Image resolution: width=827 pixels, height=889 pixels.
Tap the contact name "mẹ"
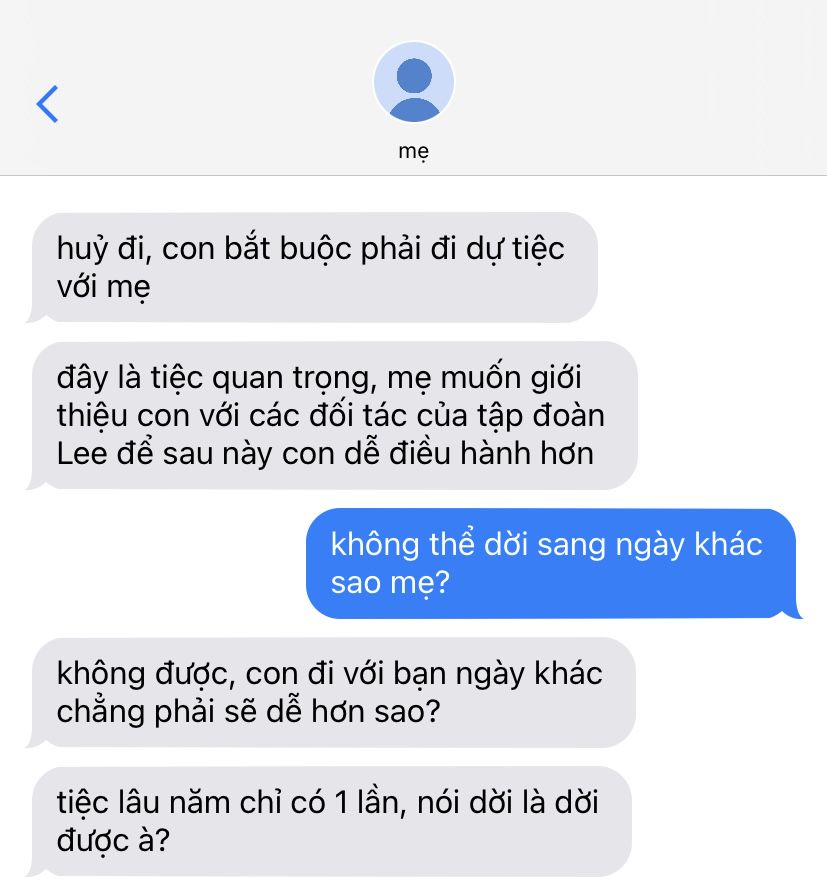pyautogui.click(x=414, y=151)
